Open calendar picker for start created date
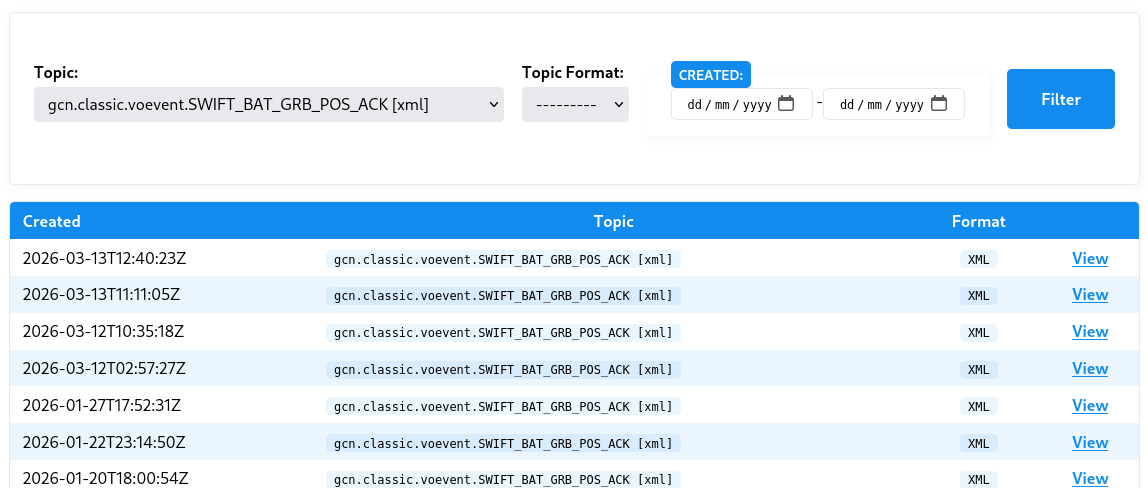Viewport: 1148px width, 488px height. (786, 104)
